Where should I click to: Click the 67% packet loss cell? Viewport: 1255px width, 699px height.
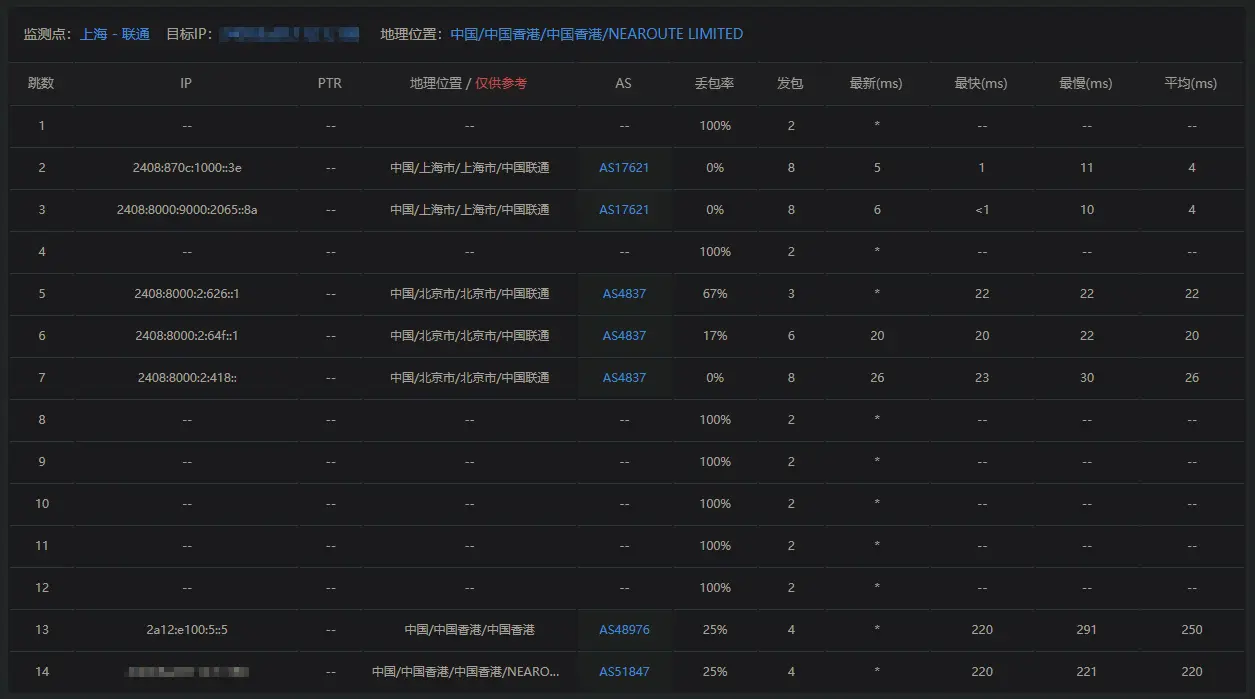click(714, 294)
